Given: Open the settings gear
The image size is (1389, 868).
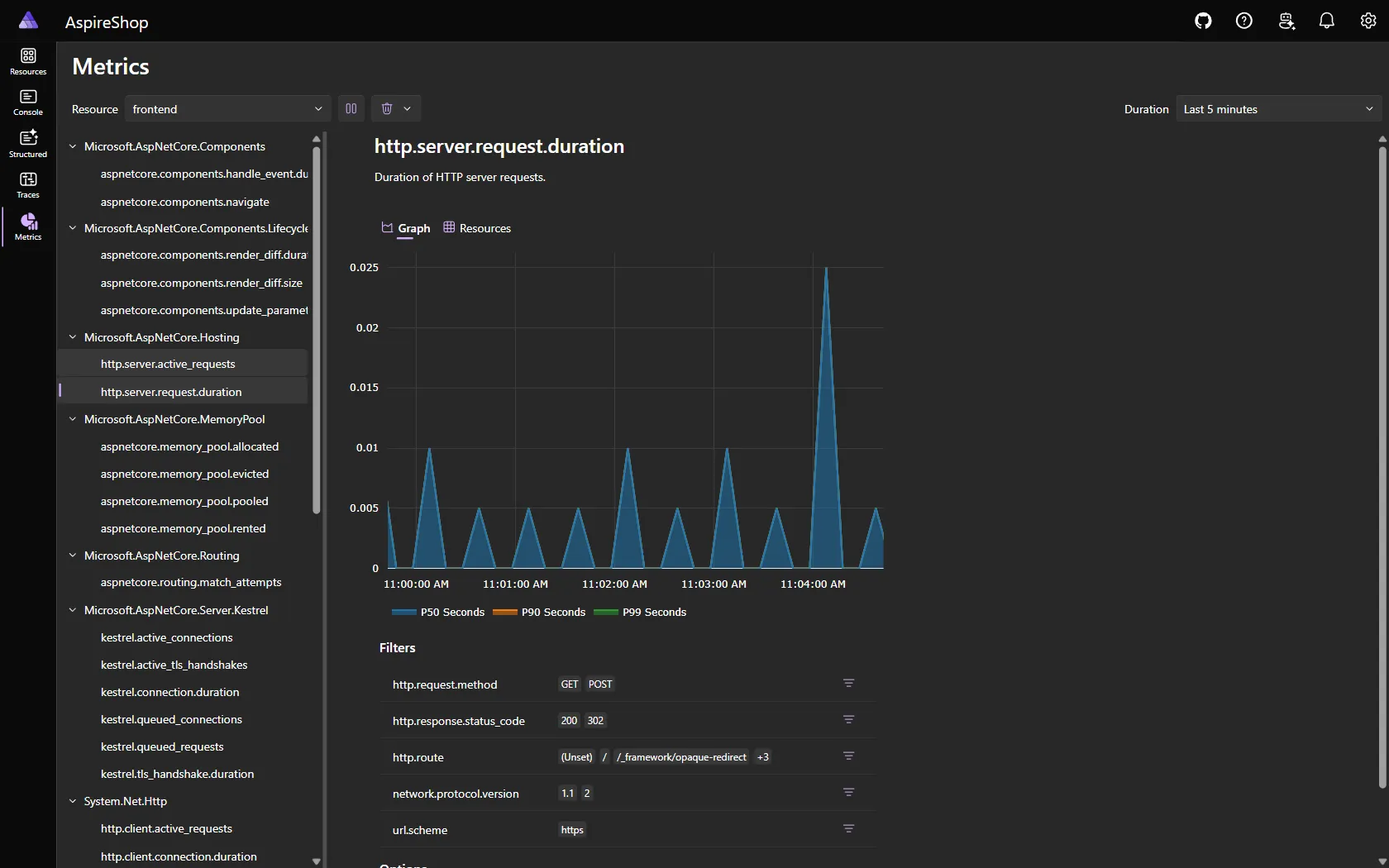Looking at the screenshot, I should (x=1368, y=21).
